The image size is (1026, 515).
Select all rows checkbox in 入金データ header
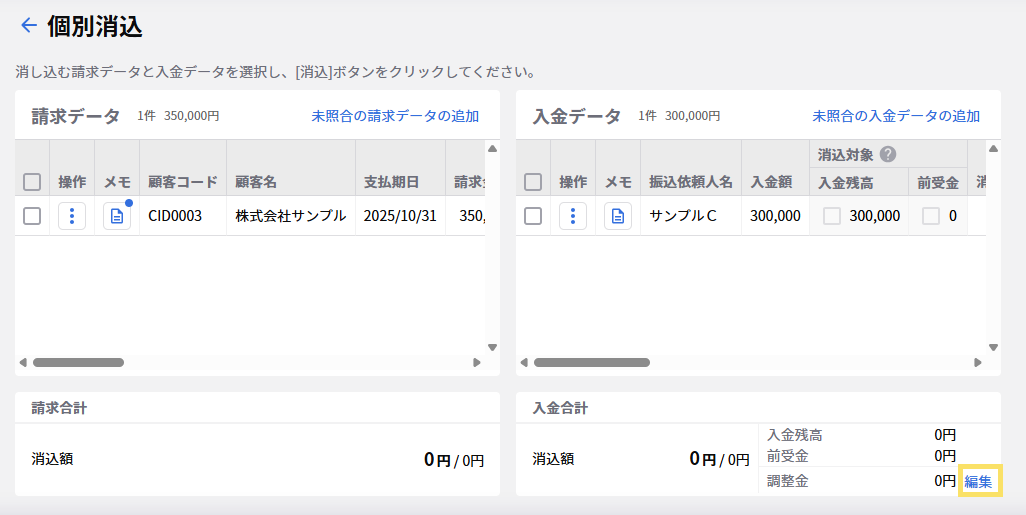[533, 182]
